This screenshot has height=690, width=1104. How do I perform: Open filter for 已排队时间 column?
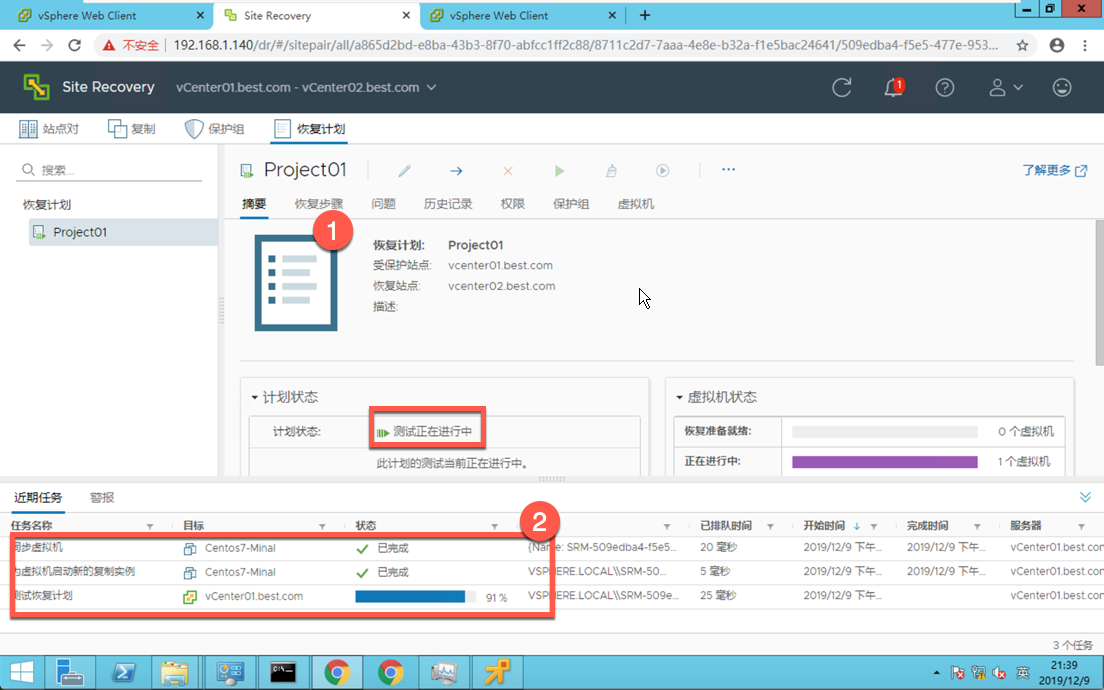click(770, 526)
